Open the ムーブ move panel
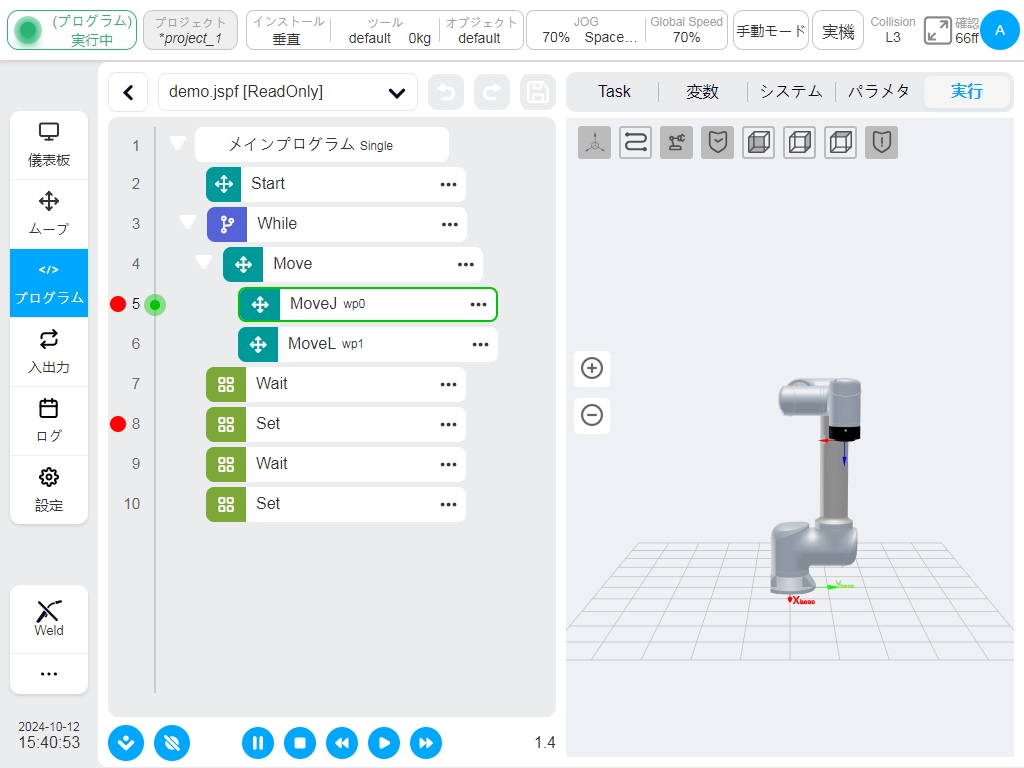Image resolution: width=1024 pixels, height=768 pixels. coord(49,214)
